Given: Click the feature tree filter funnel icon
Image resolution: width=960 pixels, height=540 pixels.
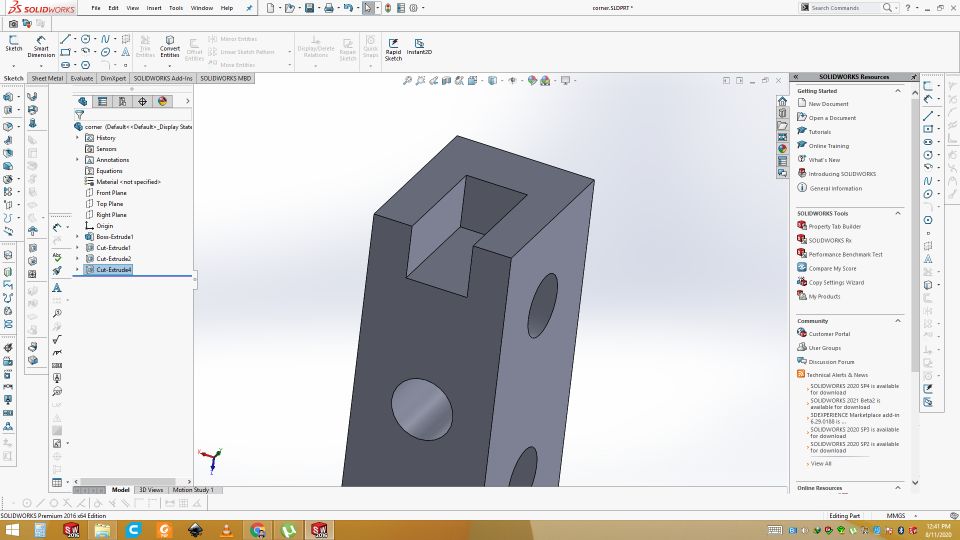Looking at the screenshot, I should (x=80, y=114).
